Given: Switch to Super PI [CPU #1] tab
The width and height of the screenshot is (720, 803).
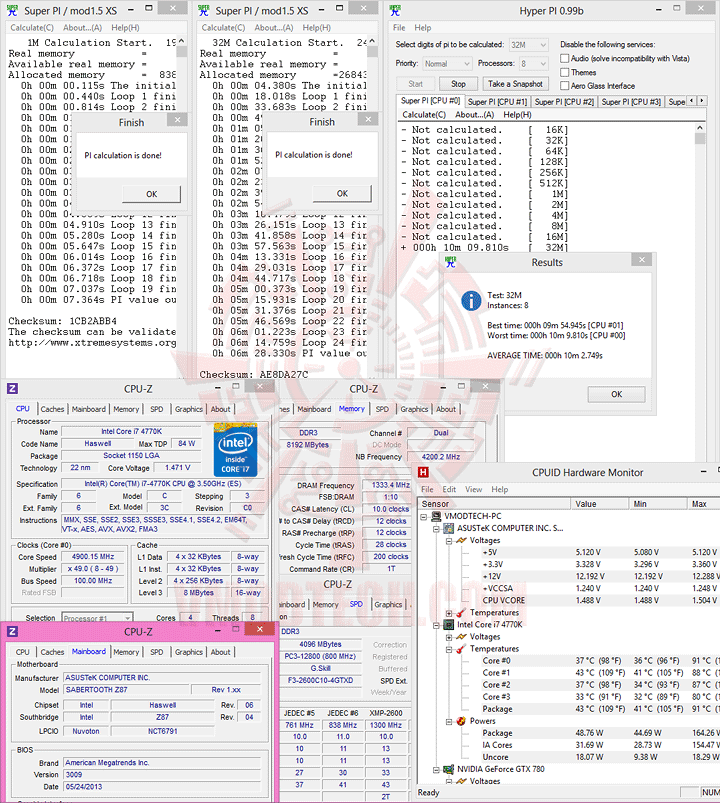Looking at the screenshot, I should 497,102.
